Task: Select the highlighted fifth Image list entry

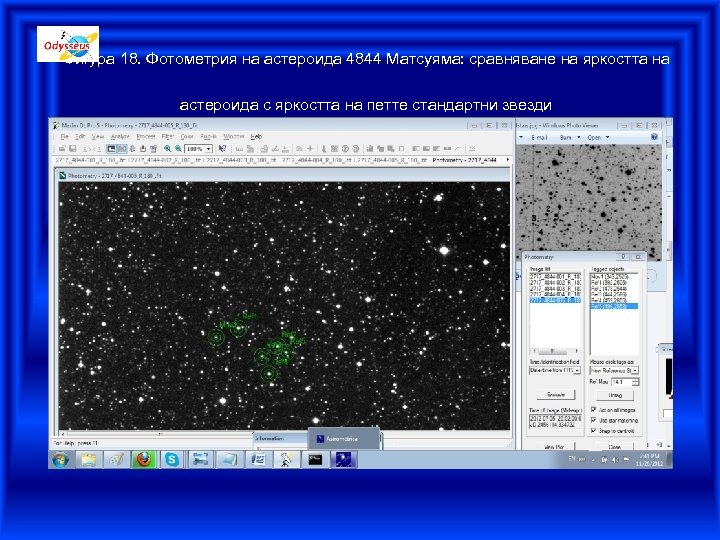Action: click(x=555, y=300)
